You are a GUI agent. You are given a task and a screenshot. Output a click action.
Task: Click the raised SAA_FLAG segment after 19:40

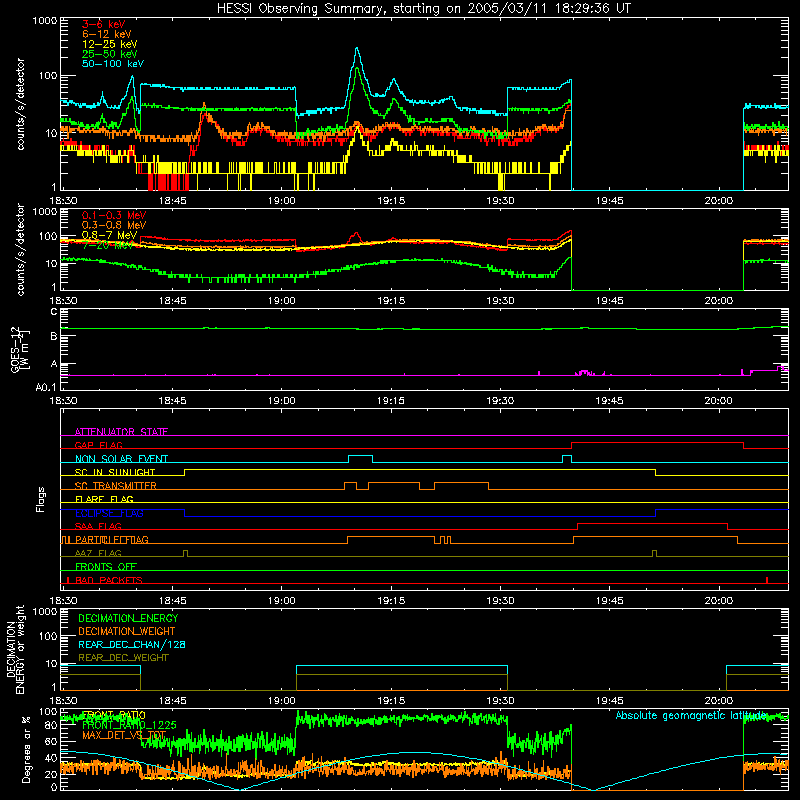coord(653,523)
